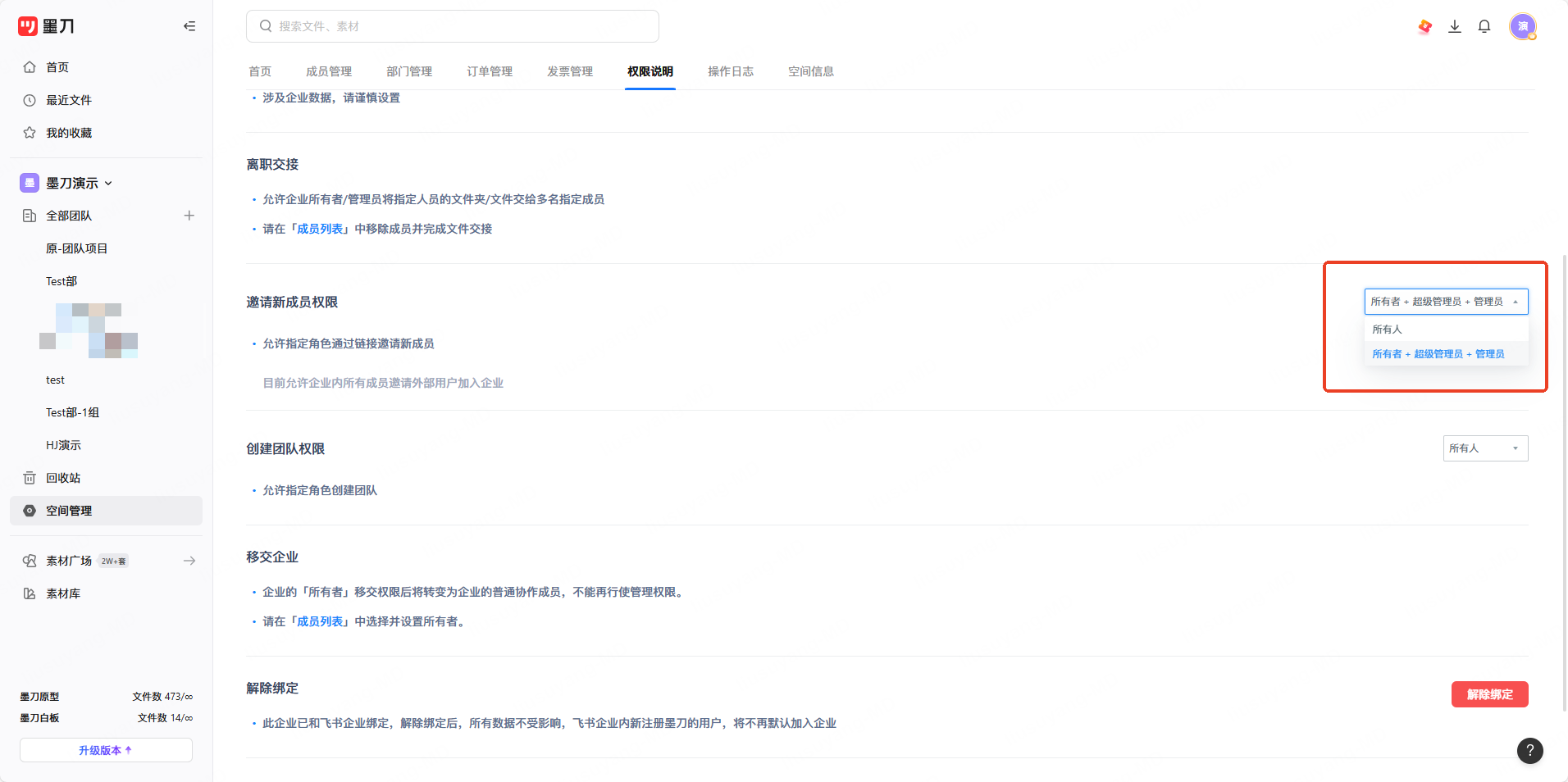Click 升级版本 button

click(x=106, y=750)
